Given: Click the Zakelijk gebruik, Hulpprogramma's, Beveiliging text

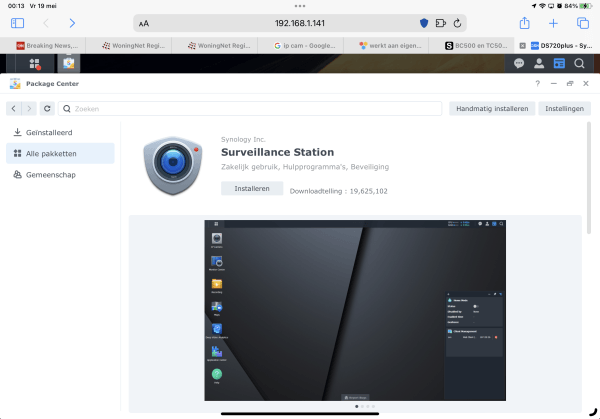Looking at the screenshot, I should (305, 167).
